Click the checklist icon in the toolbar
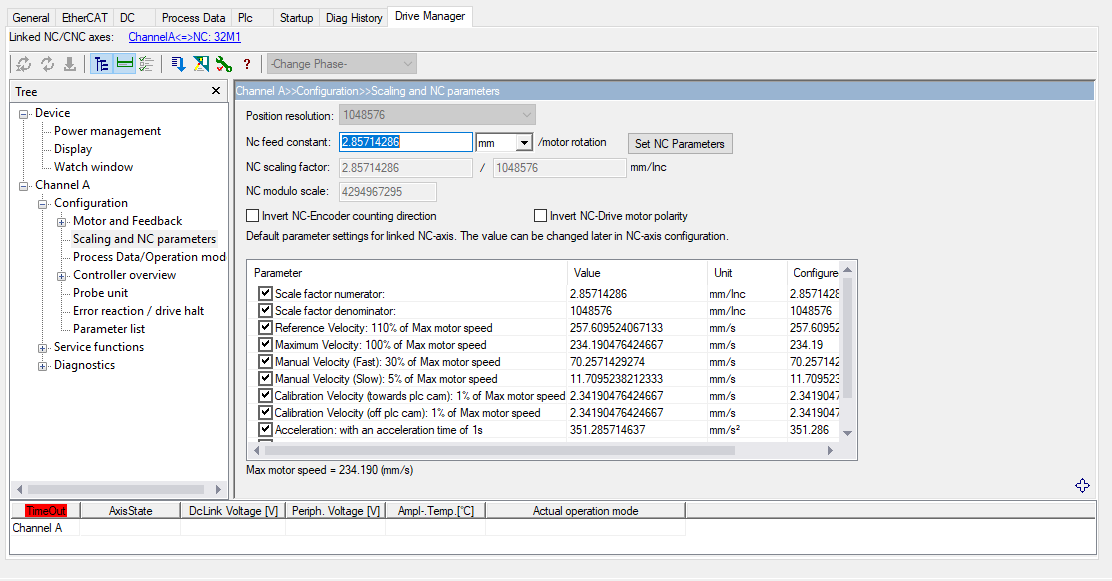The height and width of the screenshot is (581, 1112). 146,64
